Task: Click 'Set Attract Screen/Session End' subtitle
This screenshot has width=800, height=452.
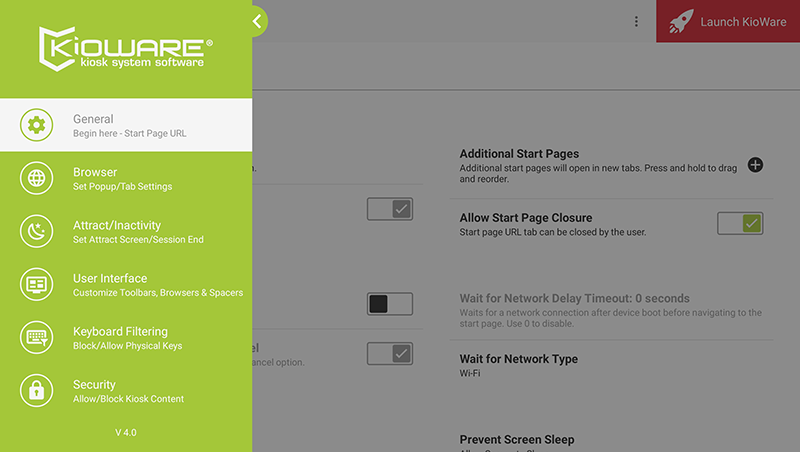Action: pos(138,240)
